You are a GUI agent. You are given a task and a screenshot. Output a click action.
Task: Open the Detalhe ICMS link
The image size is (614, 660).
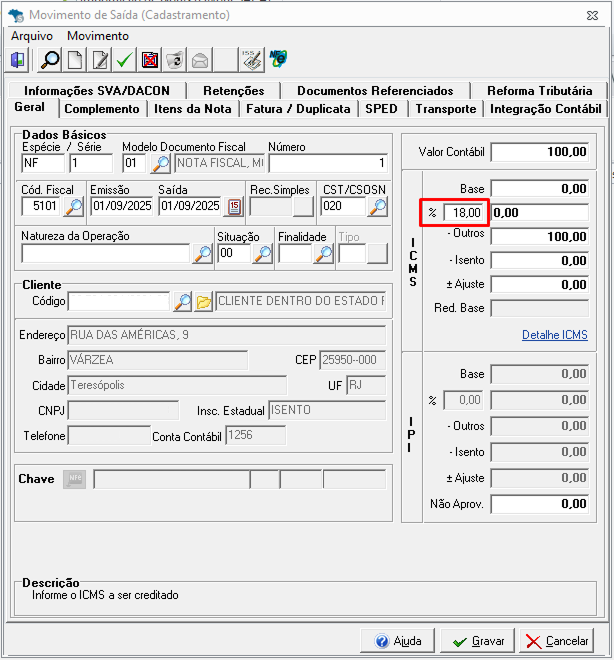point(555,335)
